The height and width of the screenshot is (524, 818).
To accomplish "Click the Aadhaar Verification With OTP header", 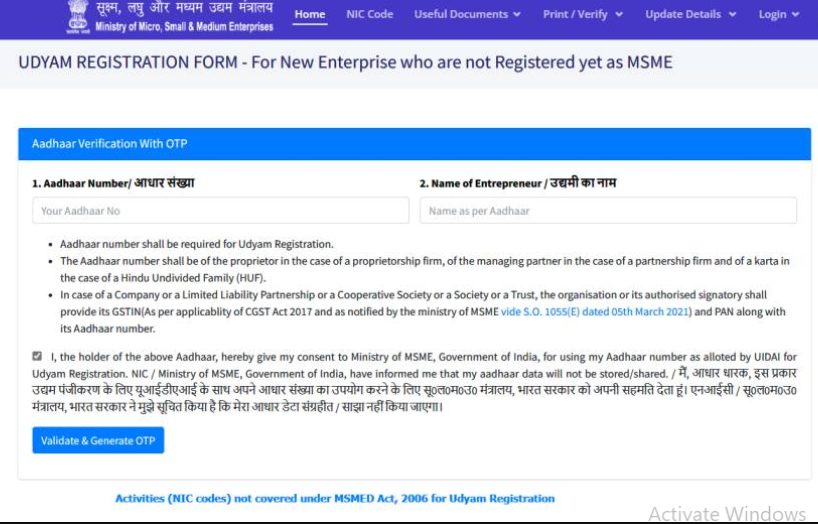I will pyautogui.click(x=110, y=144).
